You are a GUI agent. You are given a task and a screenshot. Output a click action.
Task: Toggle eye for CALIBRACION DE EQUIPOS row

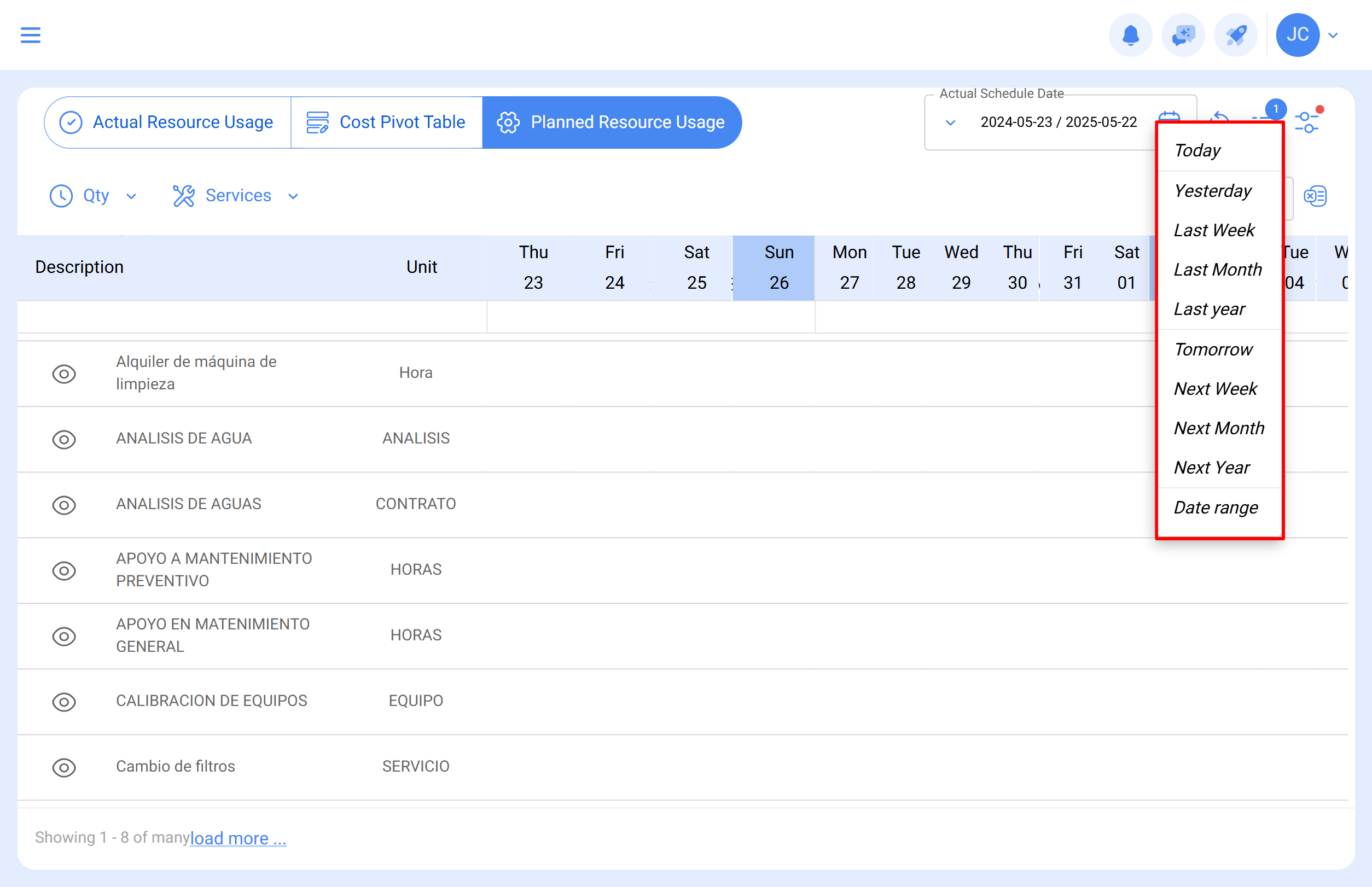[x=64, y=702]
